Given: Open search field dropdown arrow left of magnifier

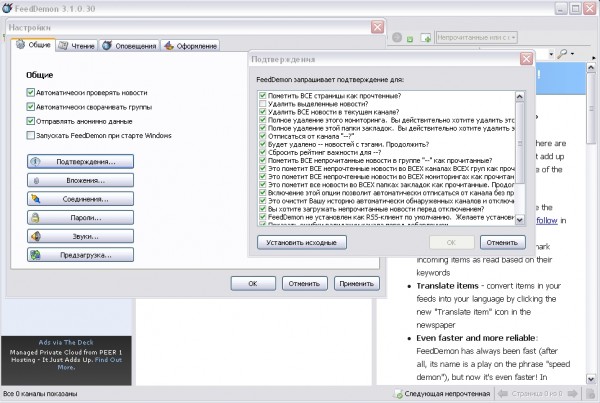Looking at the screenshot, I should 551,54.
